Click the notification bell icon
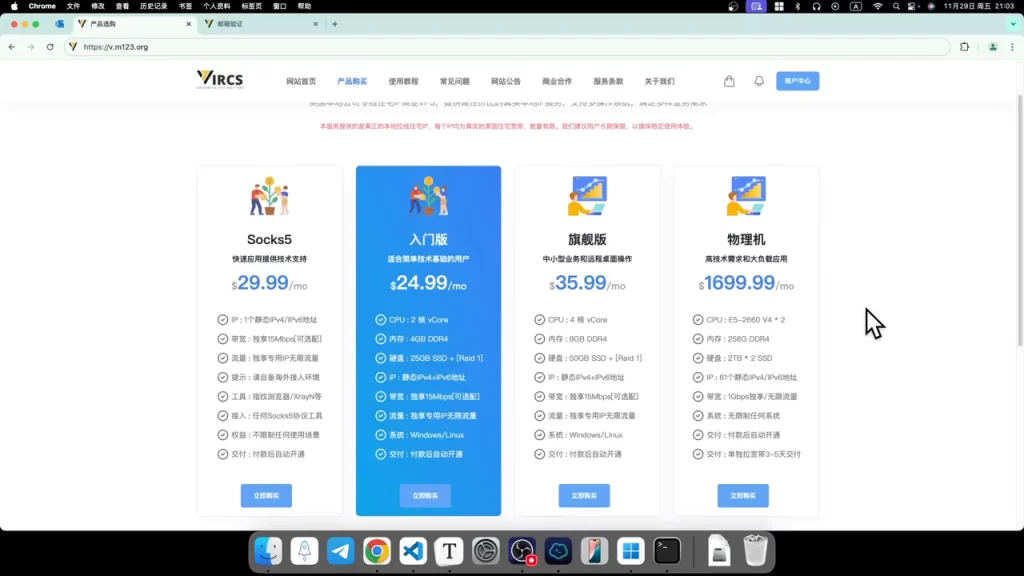The width and height of the screenshot is (1024, 576). pyautogui.click(x=759, y=81)
